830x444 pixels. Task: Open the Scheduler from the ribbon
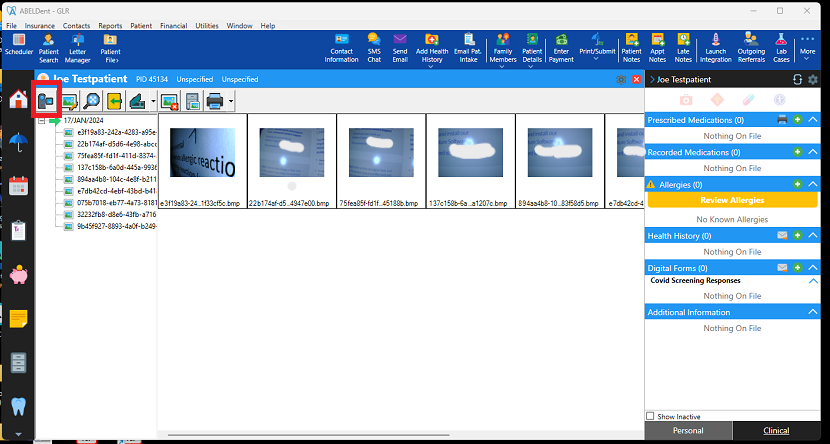19,46
